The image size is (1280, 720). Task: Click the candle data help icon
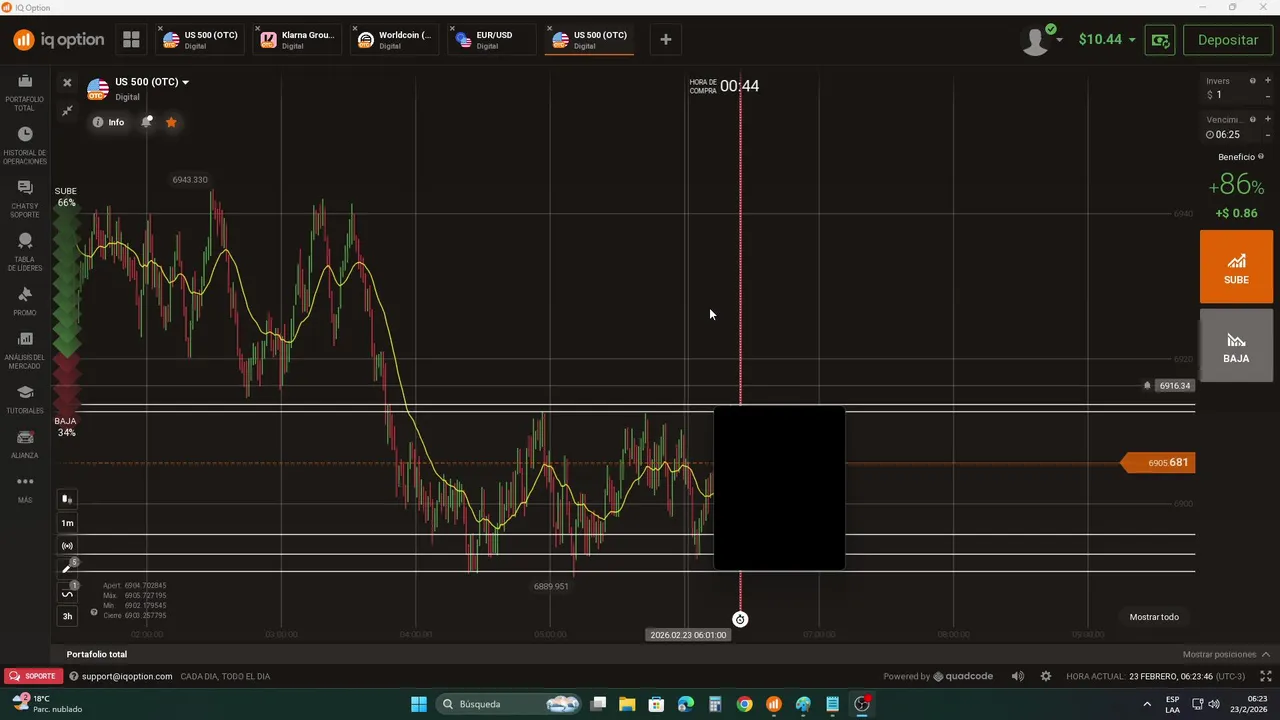[94, 612]
